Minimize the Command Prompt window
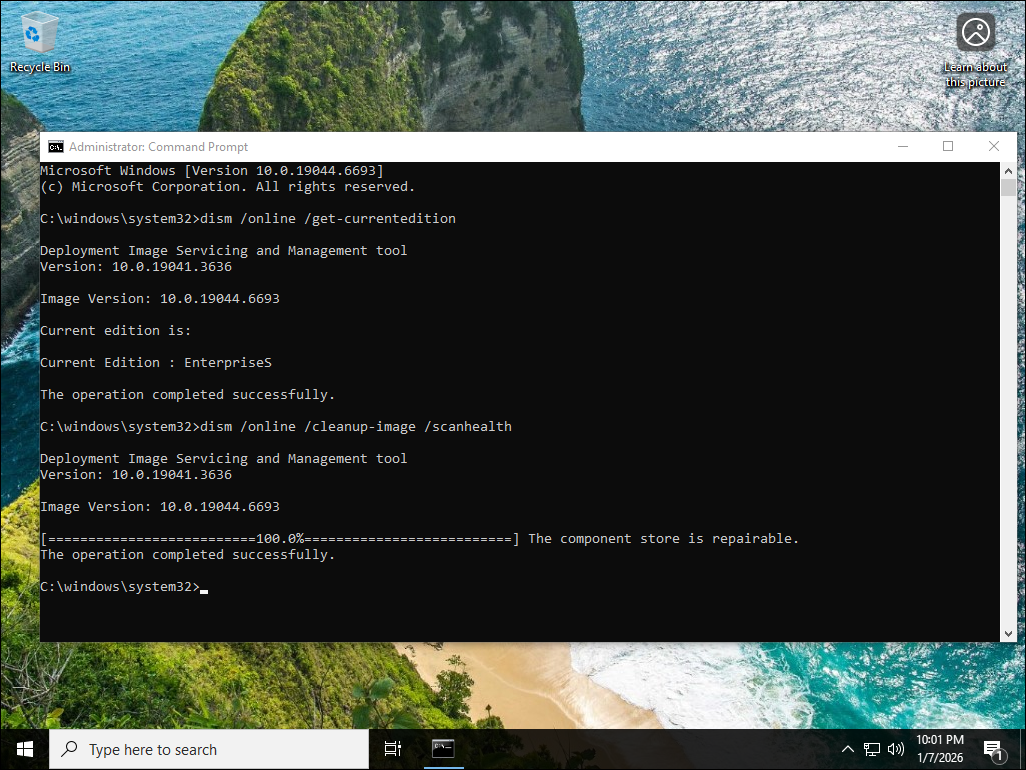 point(903,147)
